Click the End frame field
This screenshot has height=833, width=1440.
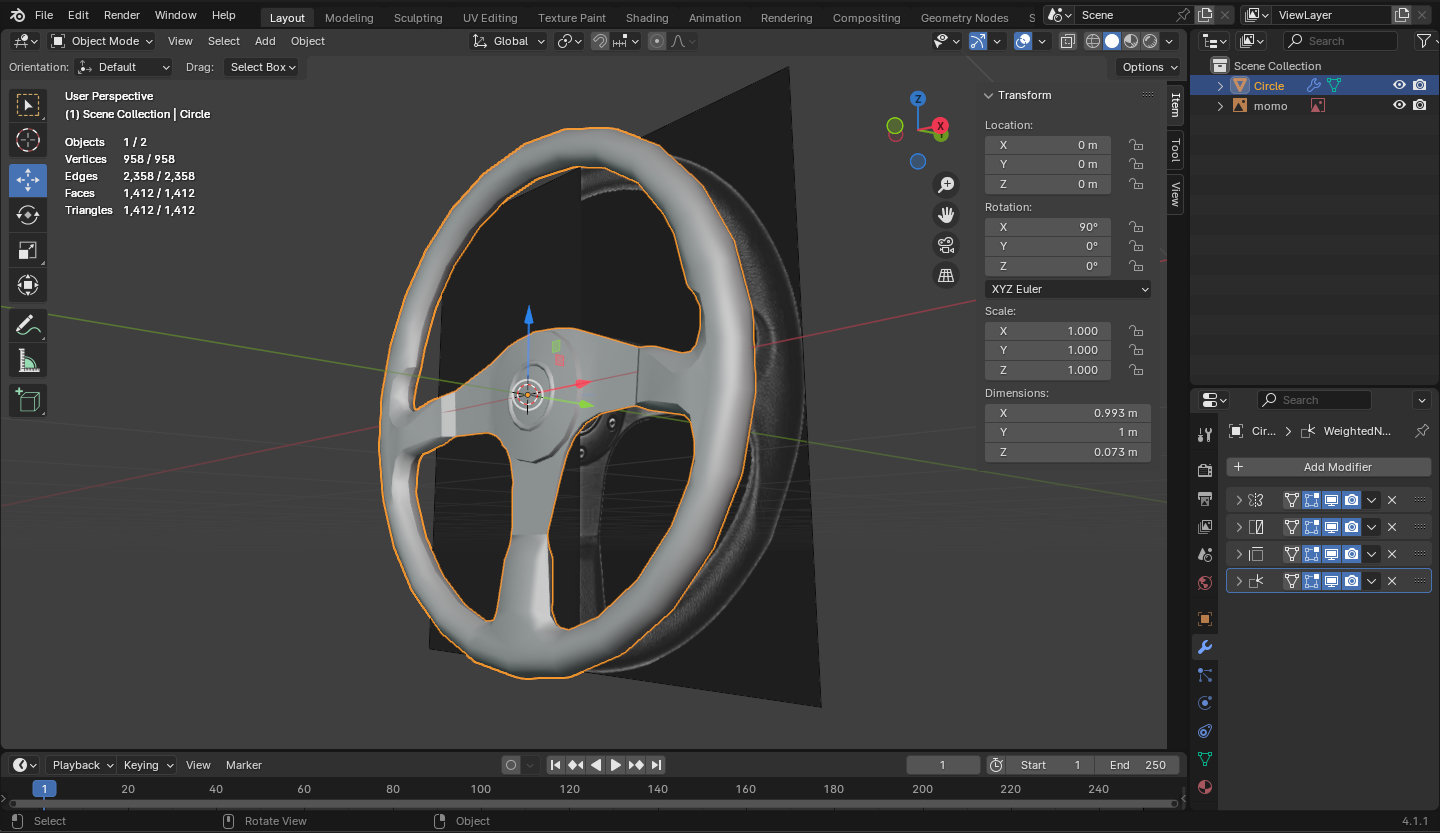click(x=1136, y=765)
